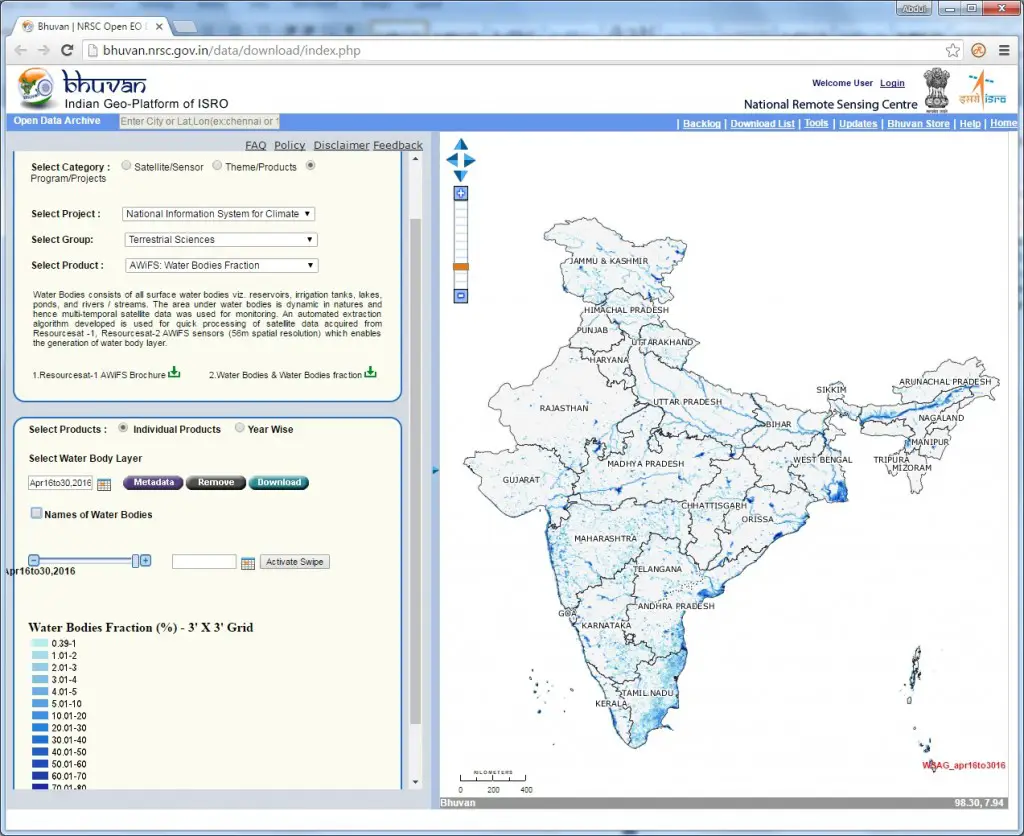
Task: Pan the map left with the arrow
Action: (451, 160)
